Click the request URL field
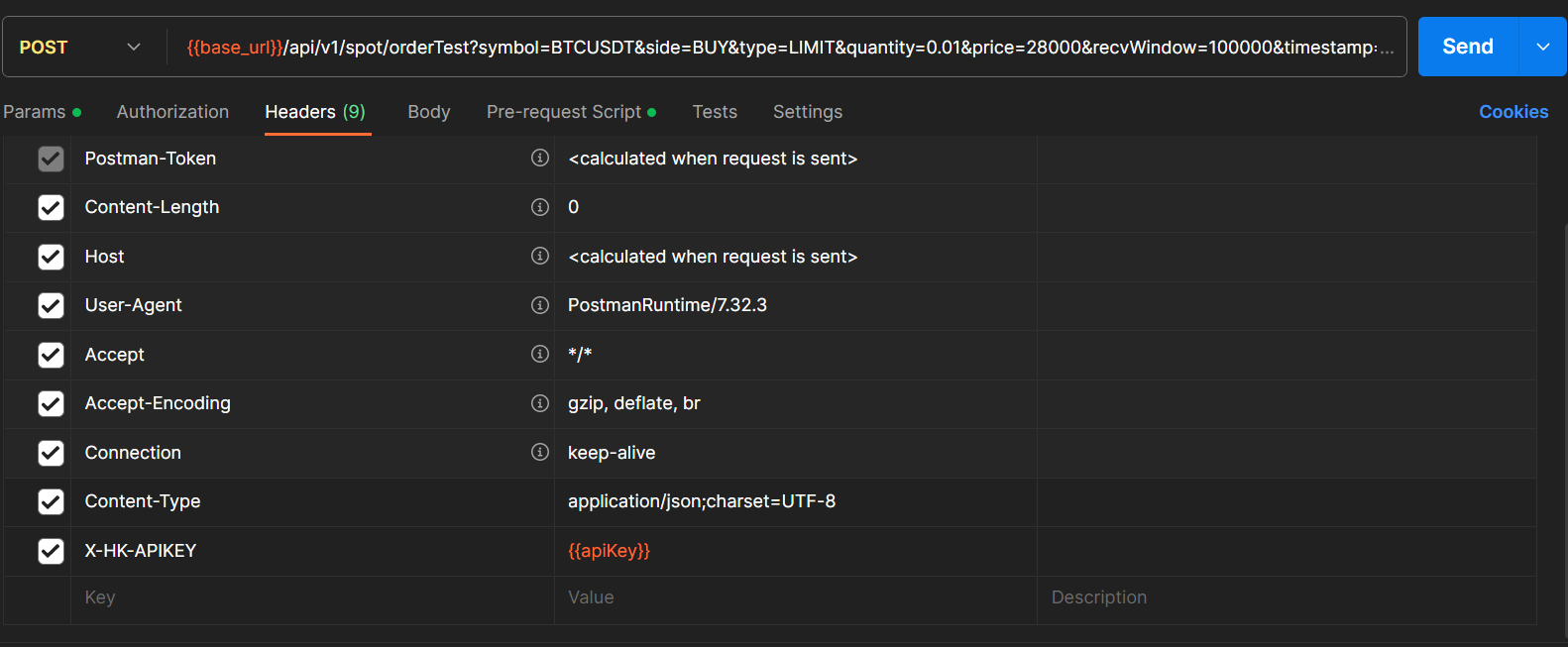The height and width of the screenshot is (647, 1568). coord(788,48)
